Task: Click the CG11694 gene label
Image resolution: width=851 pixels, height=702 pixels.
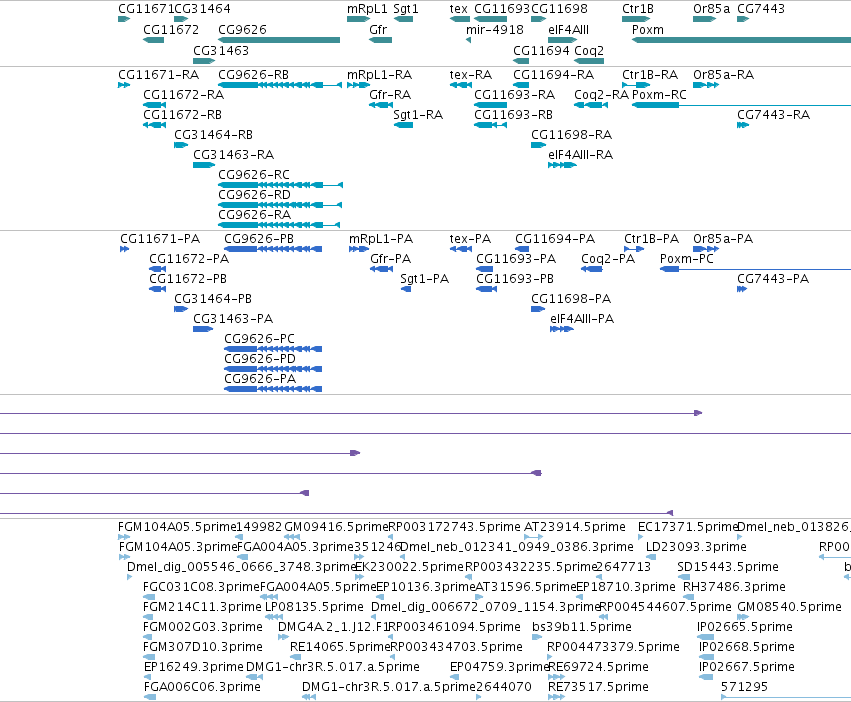Action: click(x=542, y=50)
